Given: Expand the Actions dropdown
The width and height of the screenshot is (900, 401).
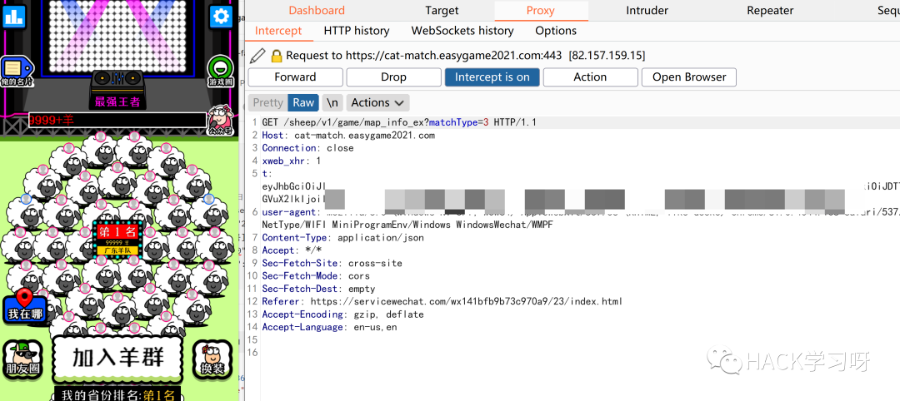Looking at the screenshot, I should 378,103.
